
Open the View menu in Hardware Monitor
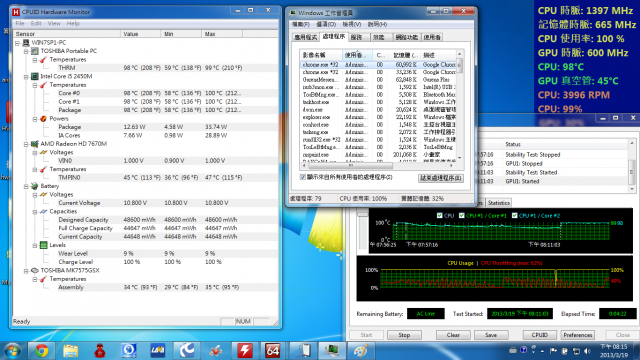(54, 24)
